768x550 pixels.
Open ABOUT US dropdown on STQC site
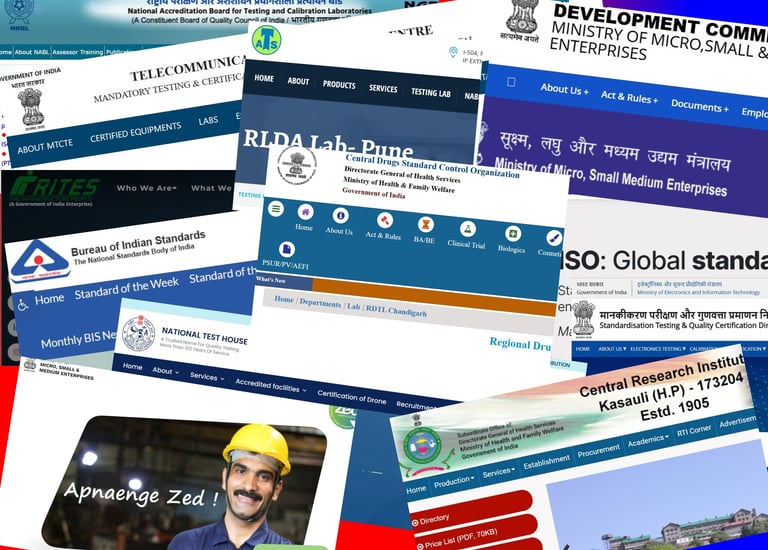[612, 349]
